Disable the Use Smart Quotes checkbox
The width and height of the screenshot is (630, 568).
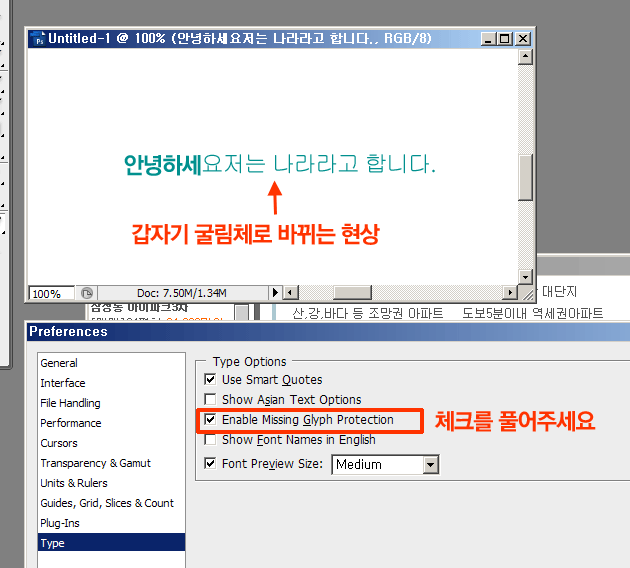click(210, 380)
